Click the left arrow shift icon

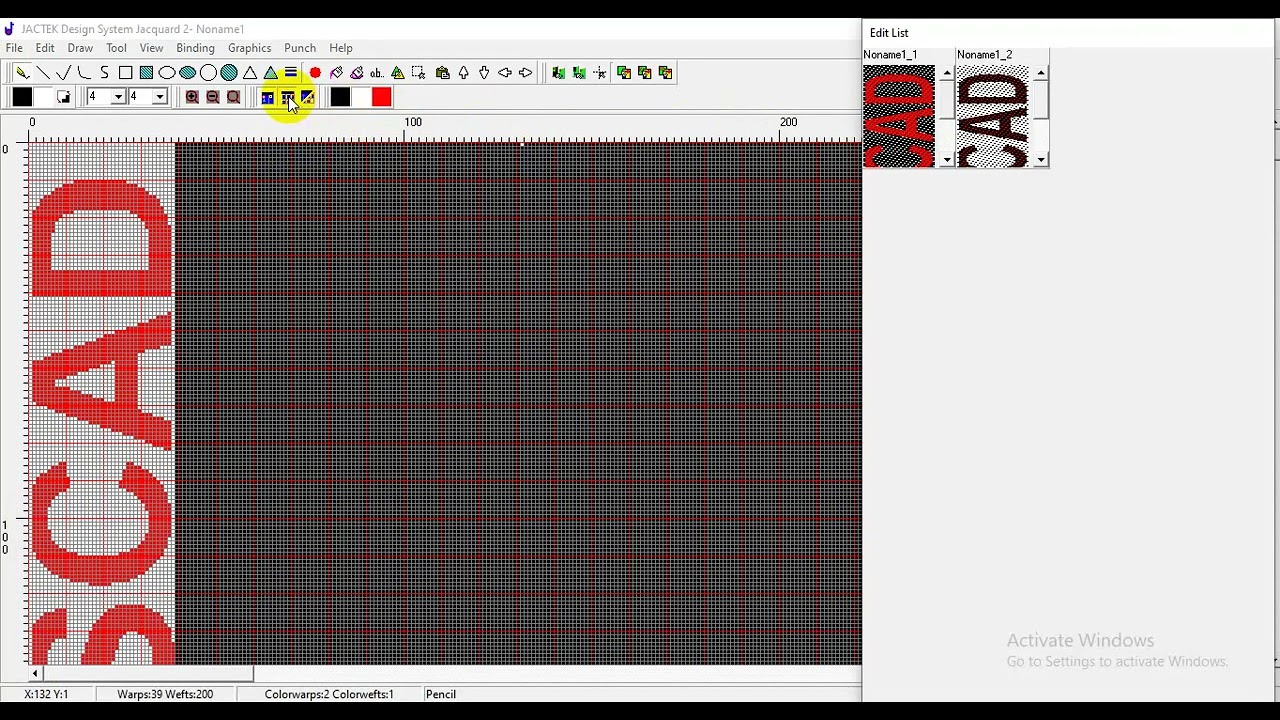tap(505, 72)
